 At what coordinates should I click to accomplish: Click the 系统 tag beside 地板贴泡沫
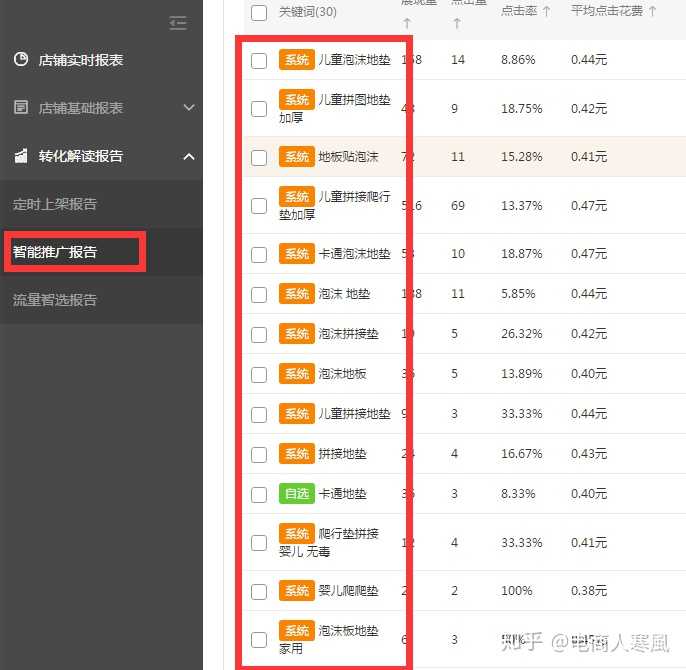[297, 157]
